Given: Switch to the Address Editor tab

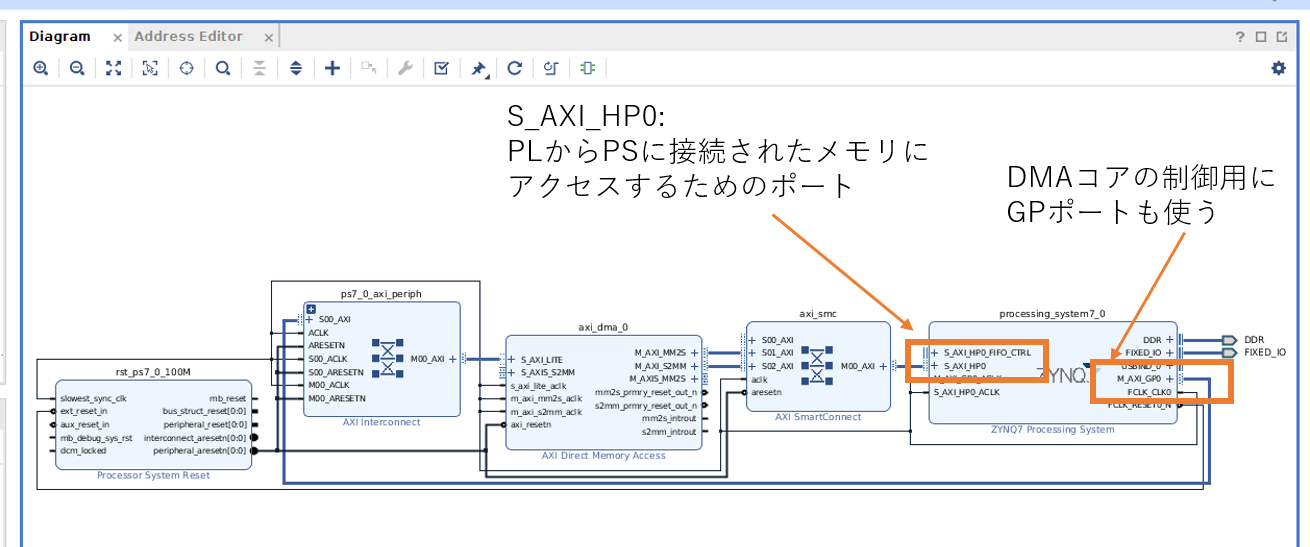Looking at the screenshot, I should 188,37.
